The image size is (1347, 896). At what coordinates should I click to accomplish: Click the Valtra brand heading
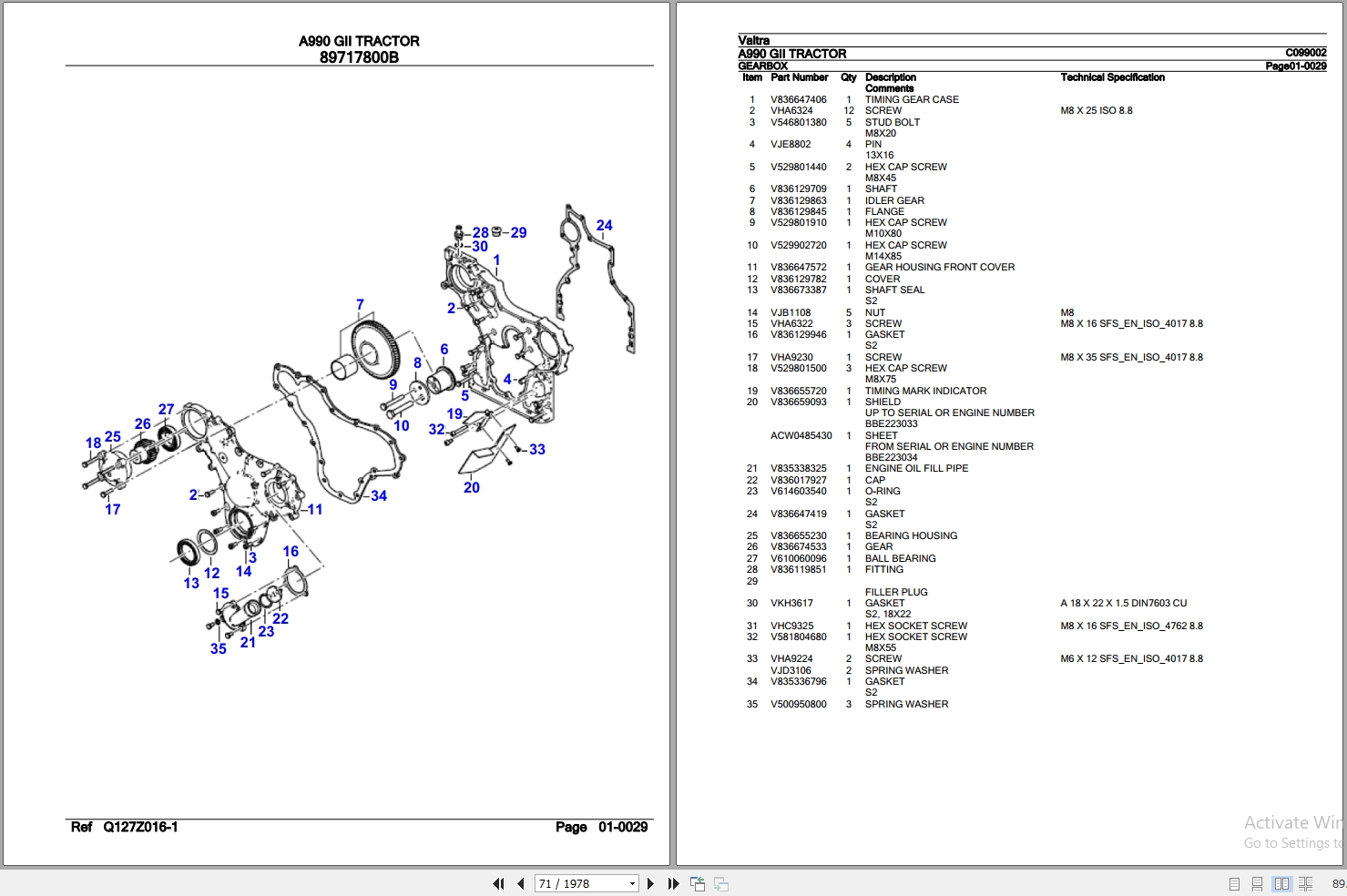pyautogui.click(x=754, y=40)
